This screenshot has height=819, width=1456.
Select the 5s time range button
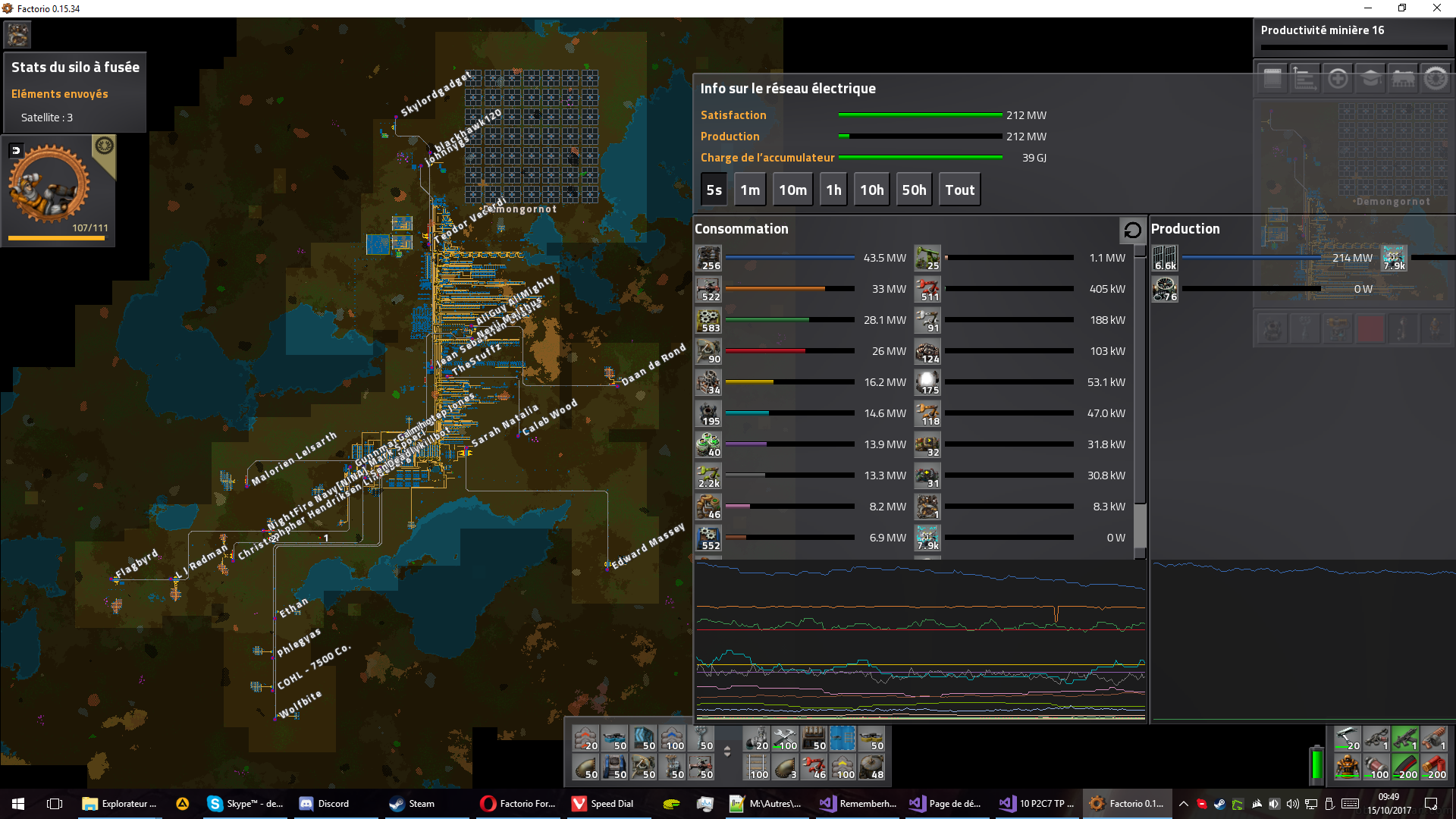click(x=714, y=190)
